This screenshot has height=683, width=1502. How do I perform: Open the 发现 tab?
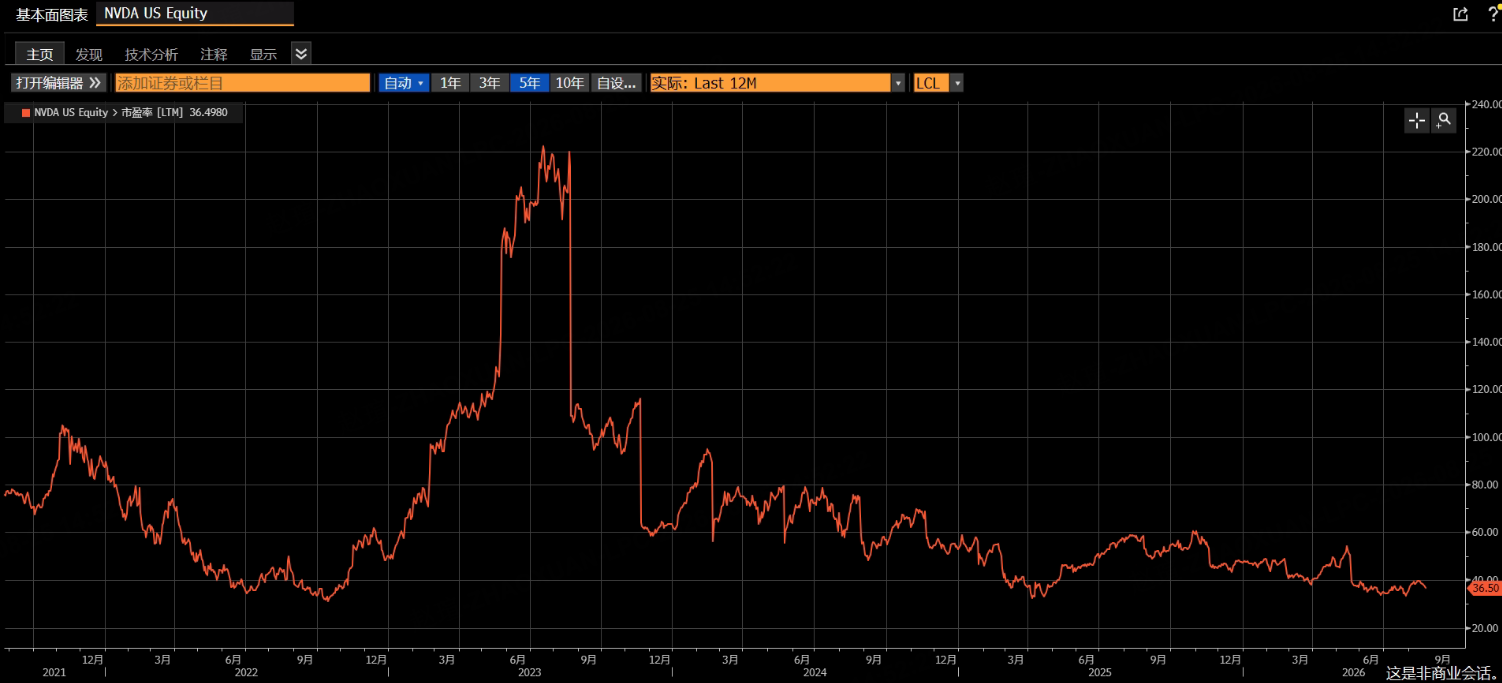coord(89,54)
